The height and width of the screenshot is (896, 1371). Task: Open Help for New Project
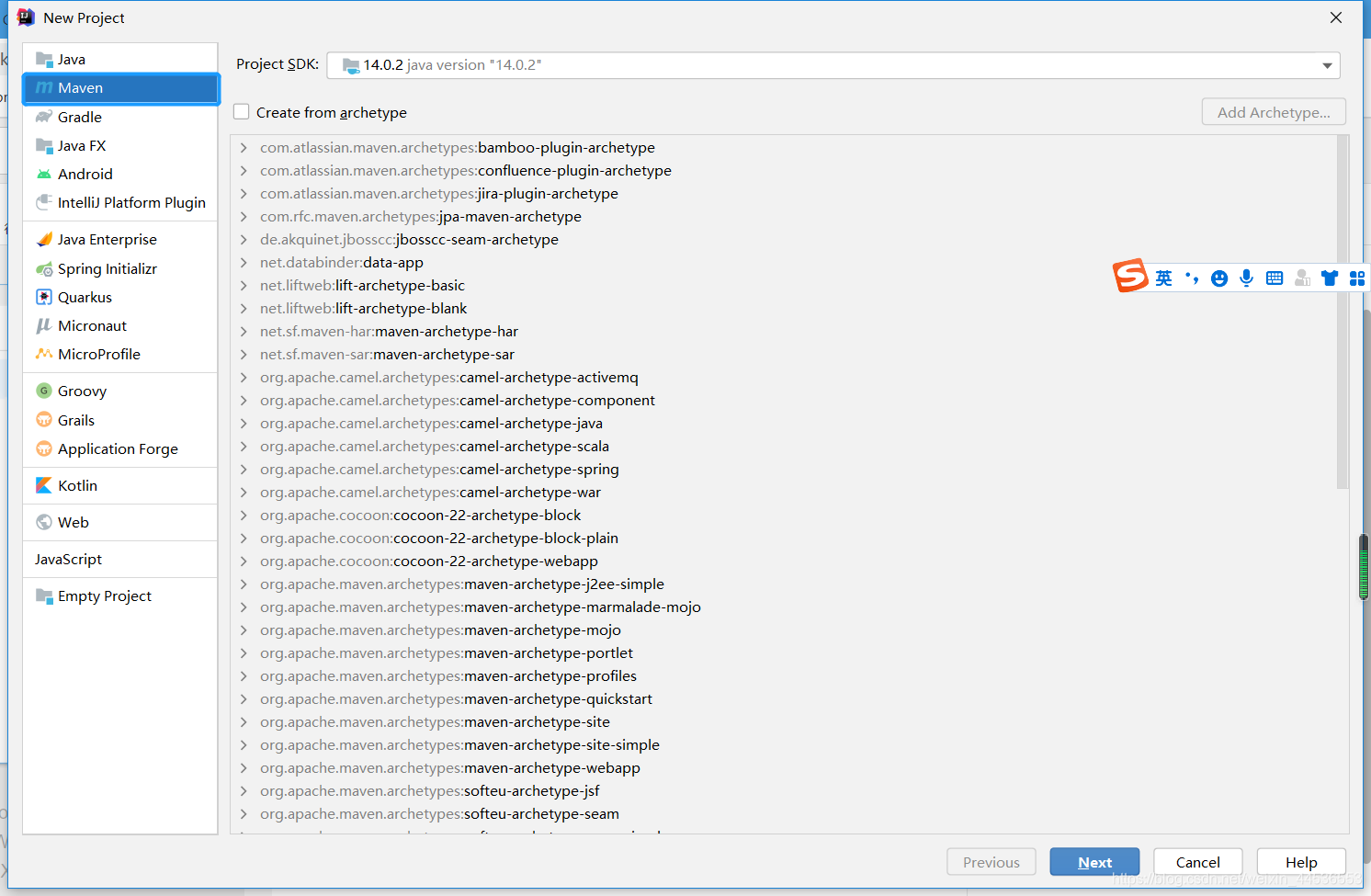click(x=1301, y=862)
